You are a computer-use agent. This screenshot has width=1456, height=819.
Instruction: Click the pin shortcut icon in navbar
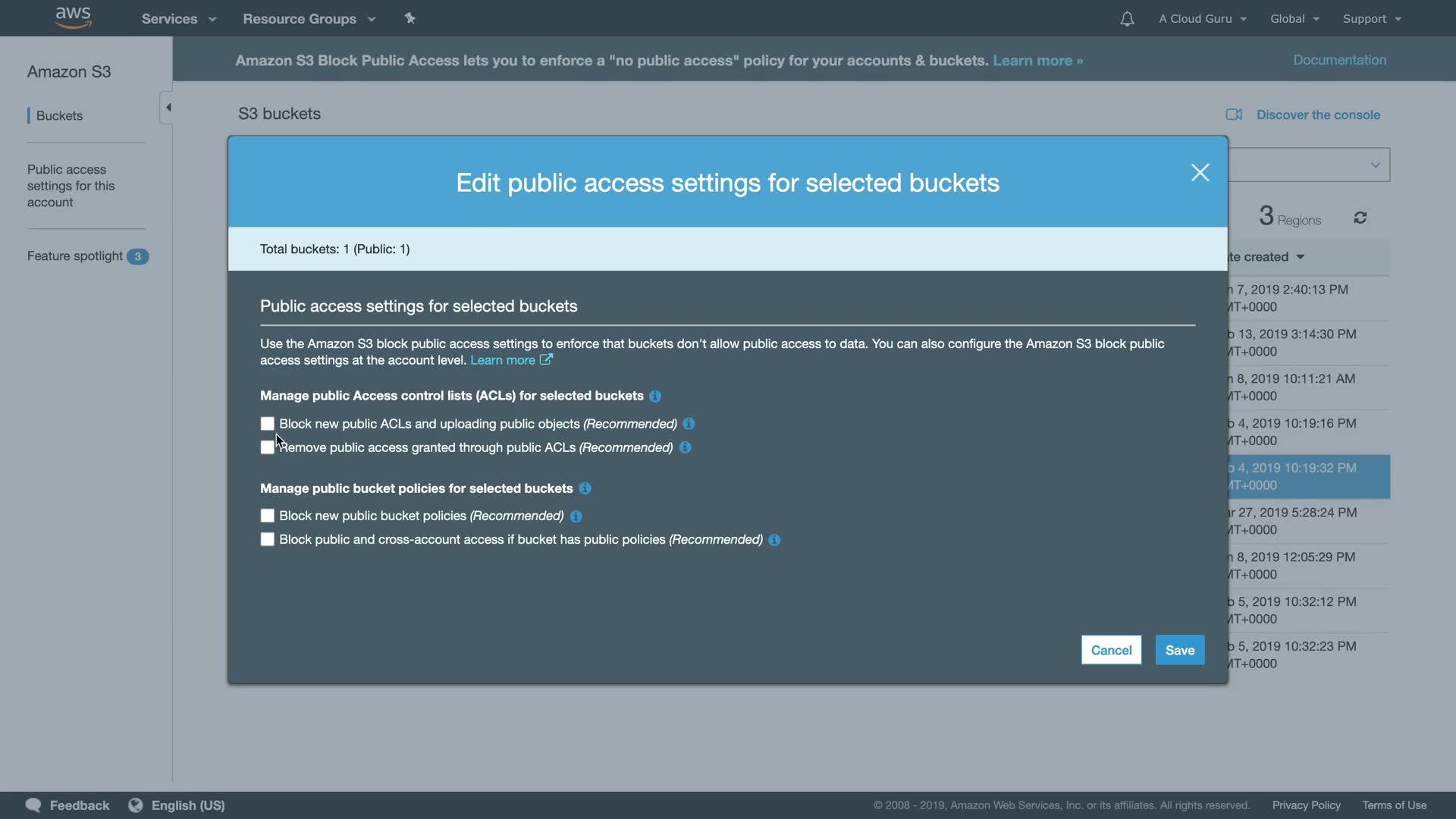coord(409,18)
